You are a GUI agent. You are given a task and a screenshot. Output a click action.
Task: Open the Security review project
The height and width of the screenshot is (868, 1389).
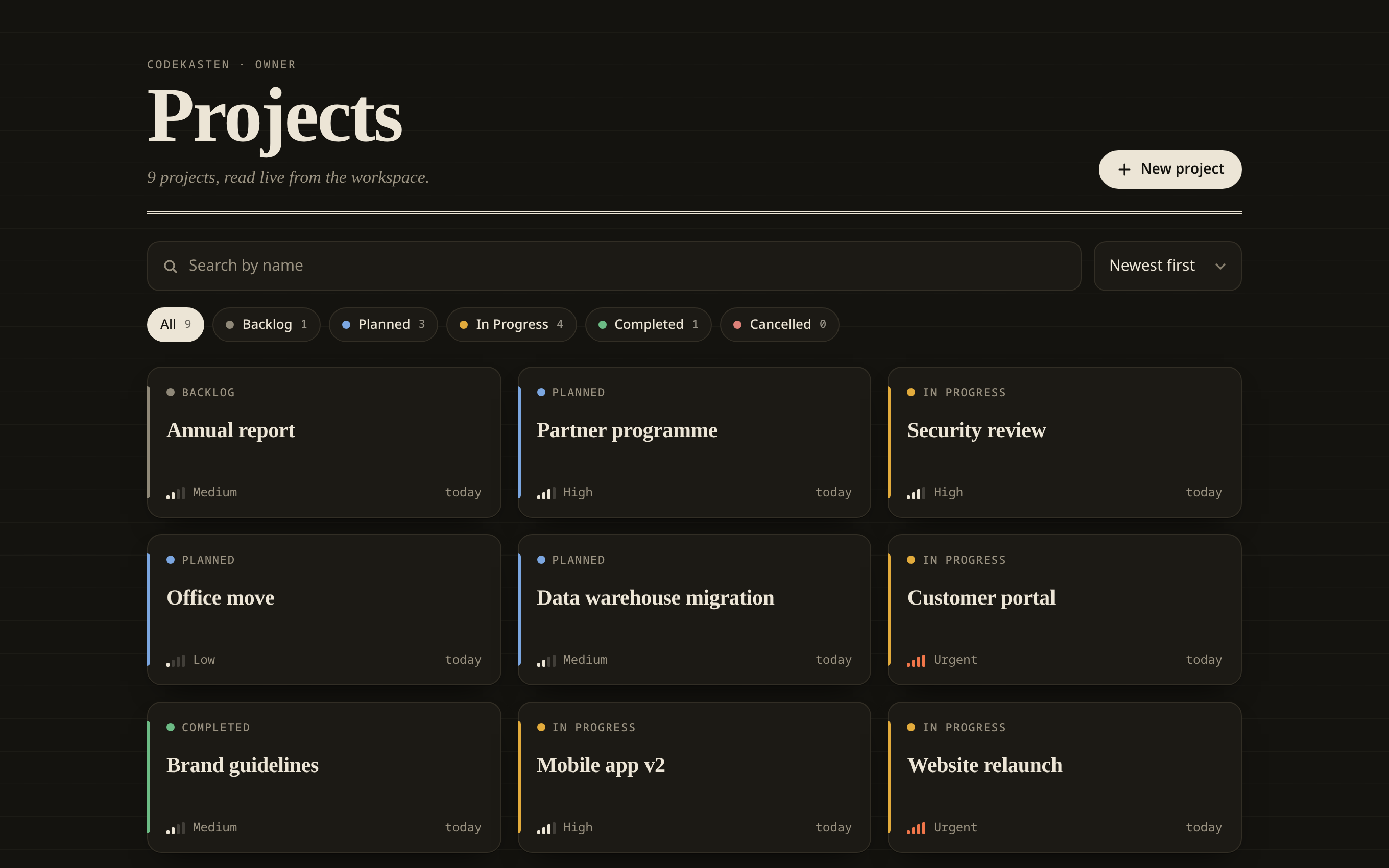tap(1064, 442)
